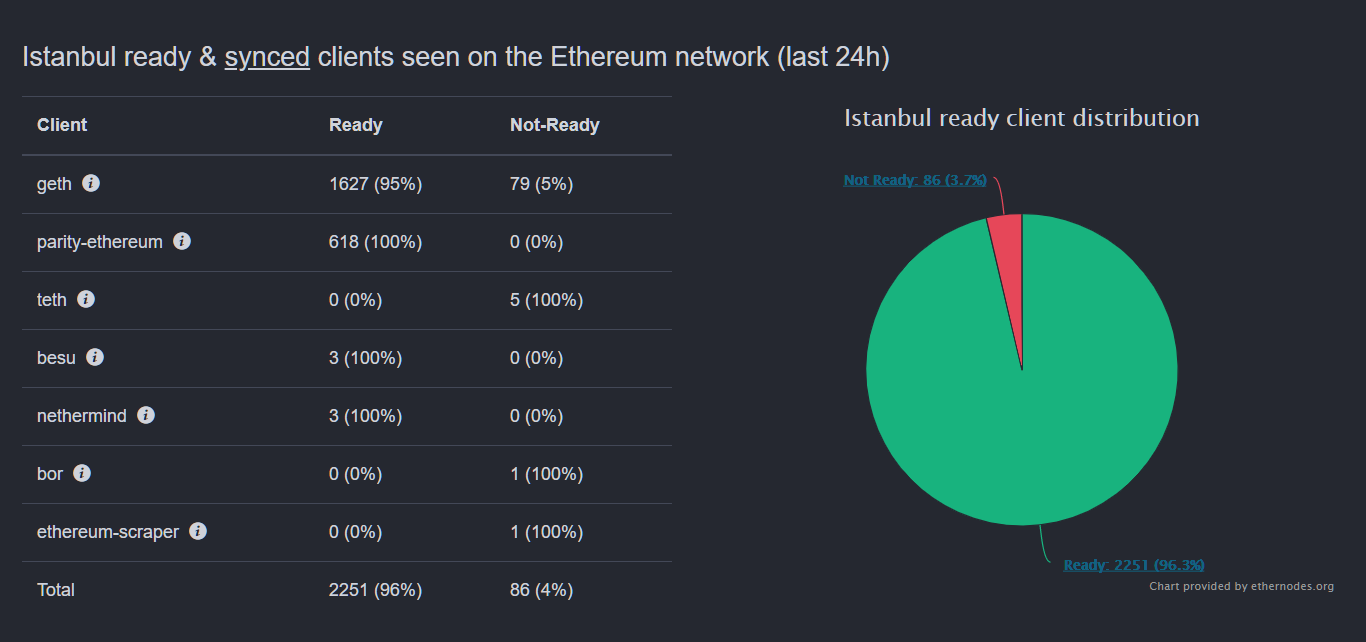Open the bor client info icon
Image resolution: width=1366 pixels, height=642 pixels.
[82, 473]
